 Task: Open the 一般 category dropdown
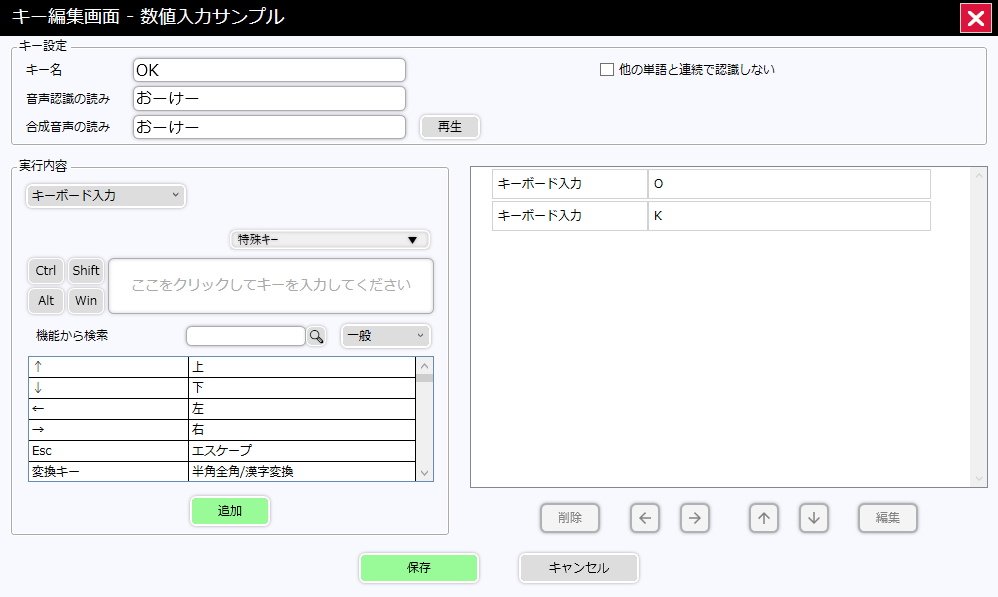[x=386, y=336]
